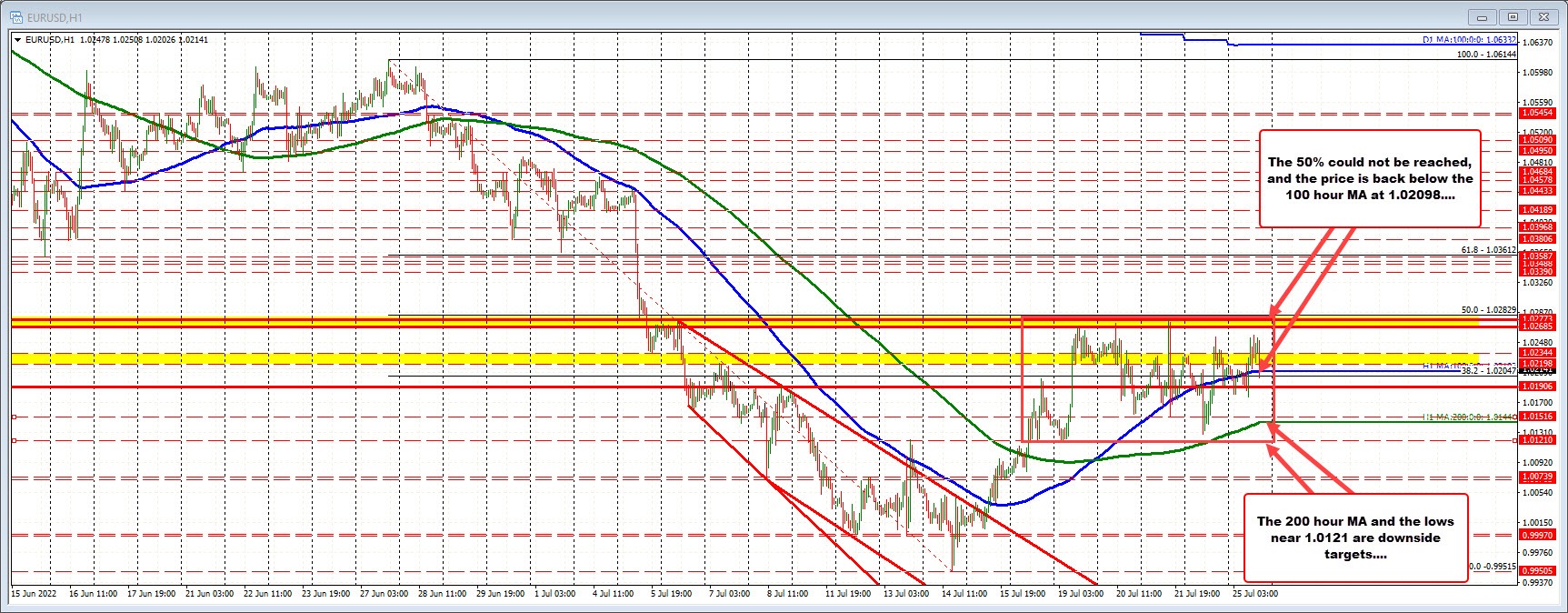
Task: Minimize the EURUSD,H1 chart window
Action: 1484,16
